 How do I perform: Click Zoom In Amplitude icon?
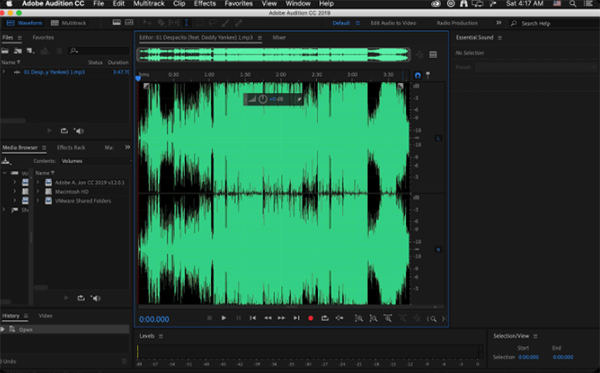(x=359, y=318)
